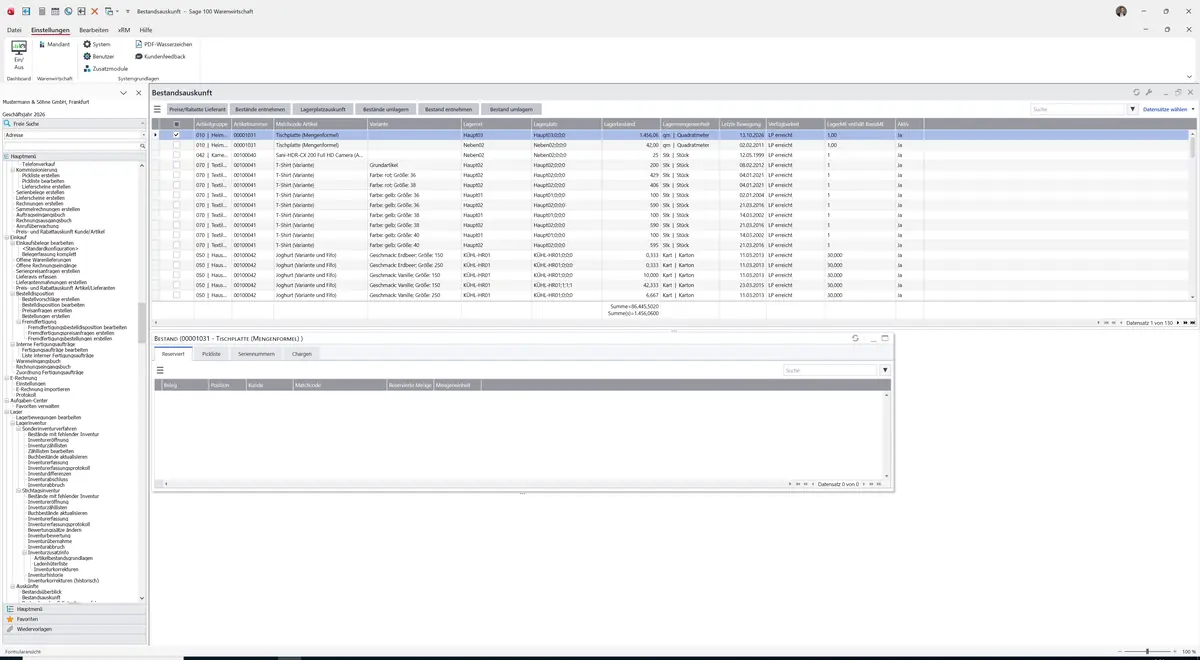The image size is (1200, 660).
Task: Open the Datensätze wählen dropdown
Action: click(x=1168, y=109)
